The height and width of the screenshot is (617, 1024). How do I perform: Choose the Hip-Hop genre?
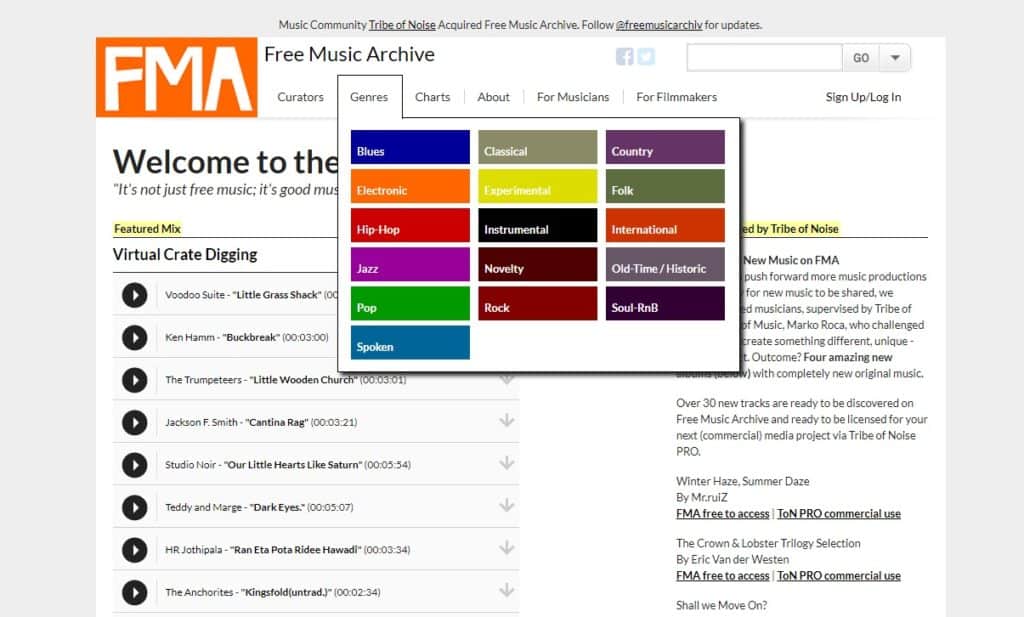(410, 225)
